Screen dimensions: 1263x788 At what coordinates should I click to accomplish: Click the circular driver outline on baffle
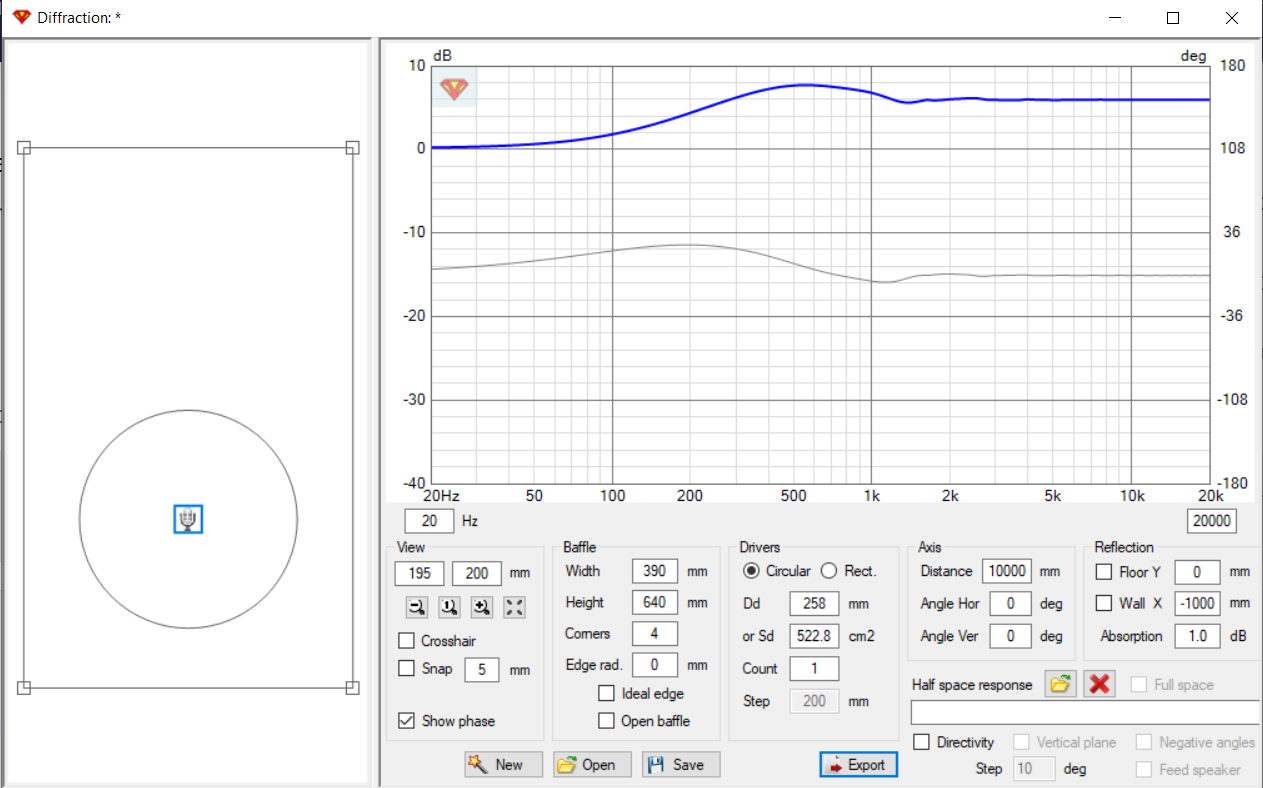pos(188,410)
